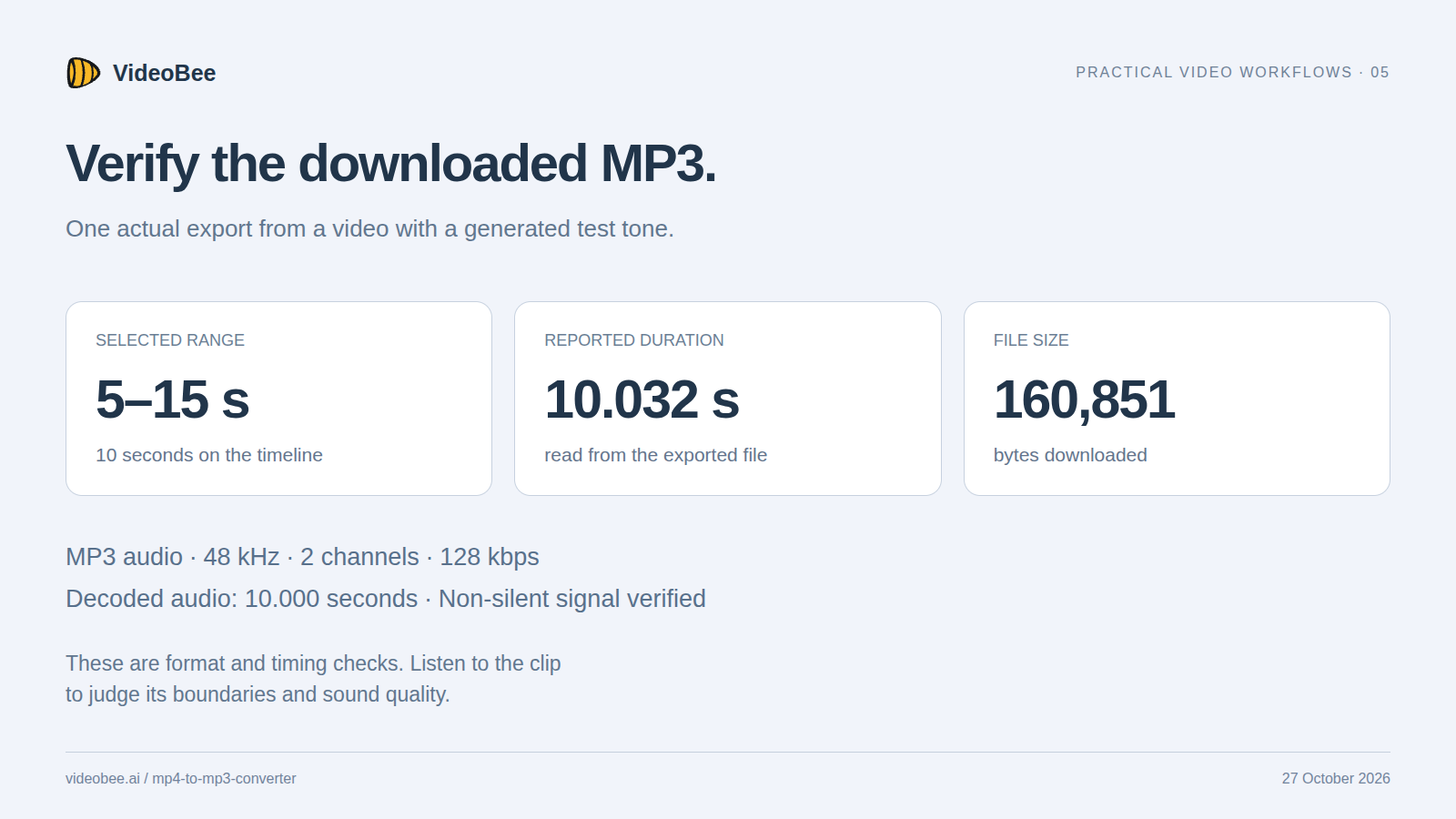
Task: Click the "FILE SIZE" card label
Action: click(x=1031, y=340)
